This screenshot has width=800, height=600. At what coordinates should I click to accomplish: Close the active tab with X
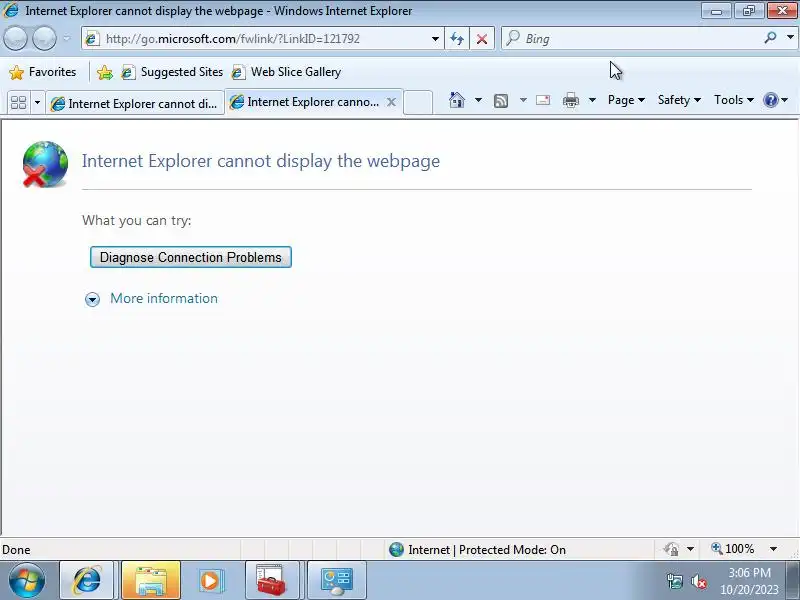click(391, 102)
